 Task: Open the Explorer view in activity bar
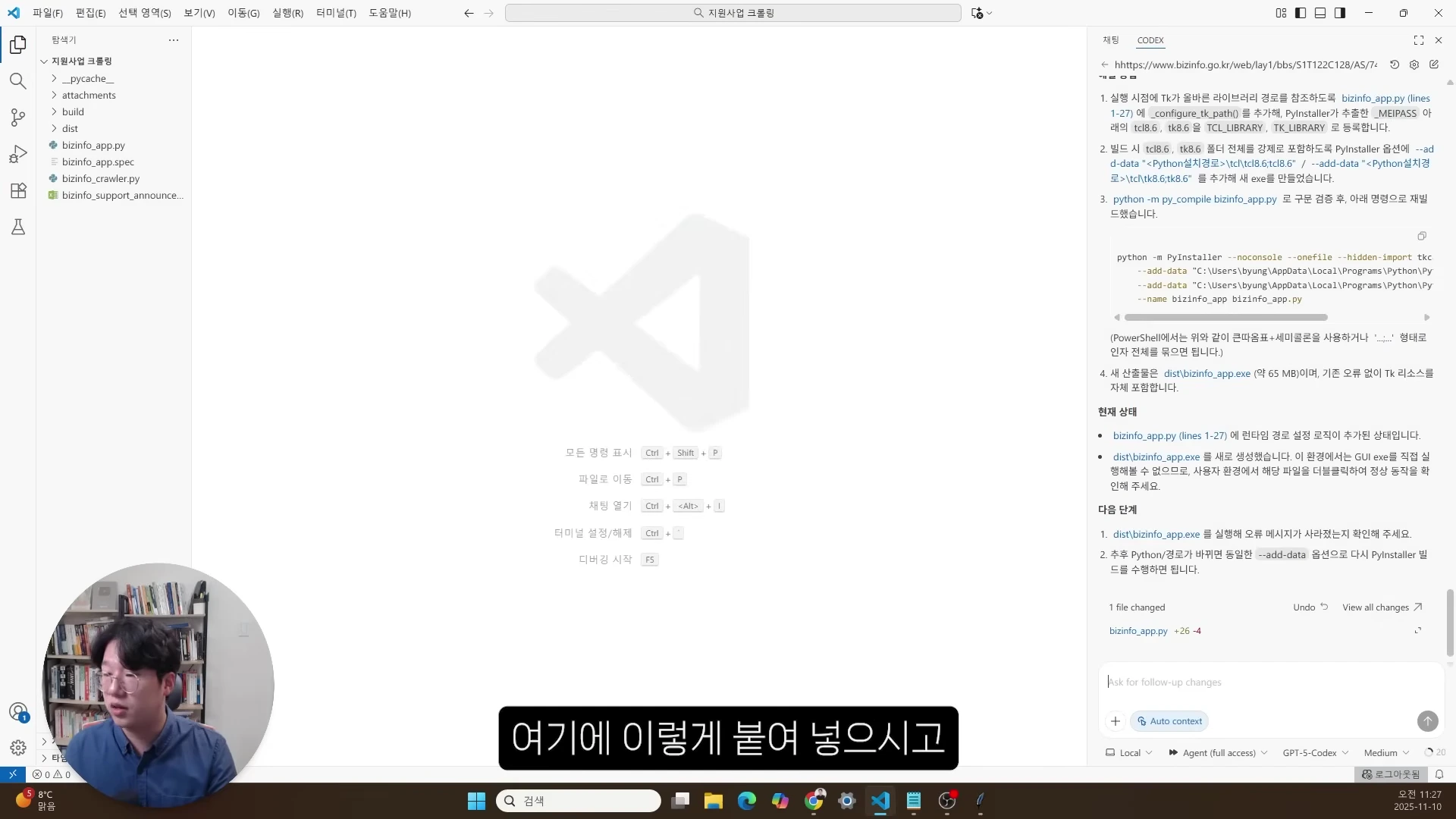pos(18,45)
